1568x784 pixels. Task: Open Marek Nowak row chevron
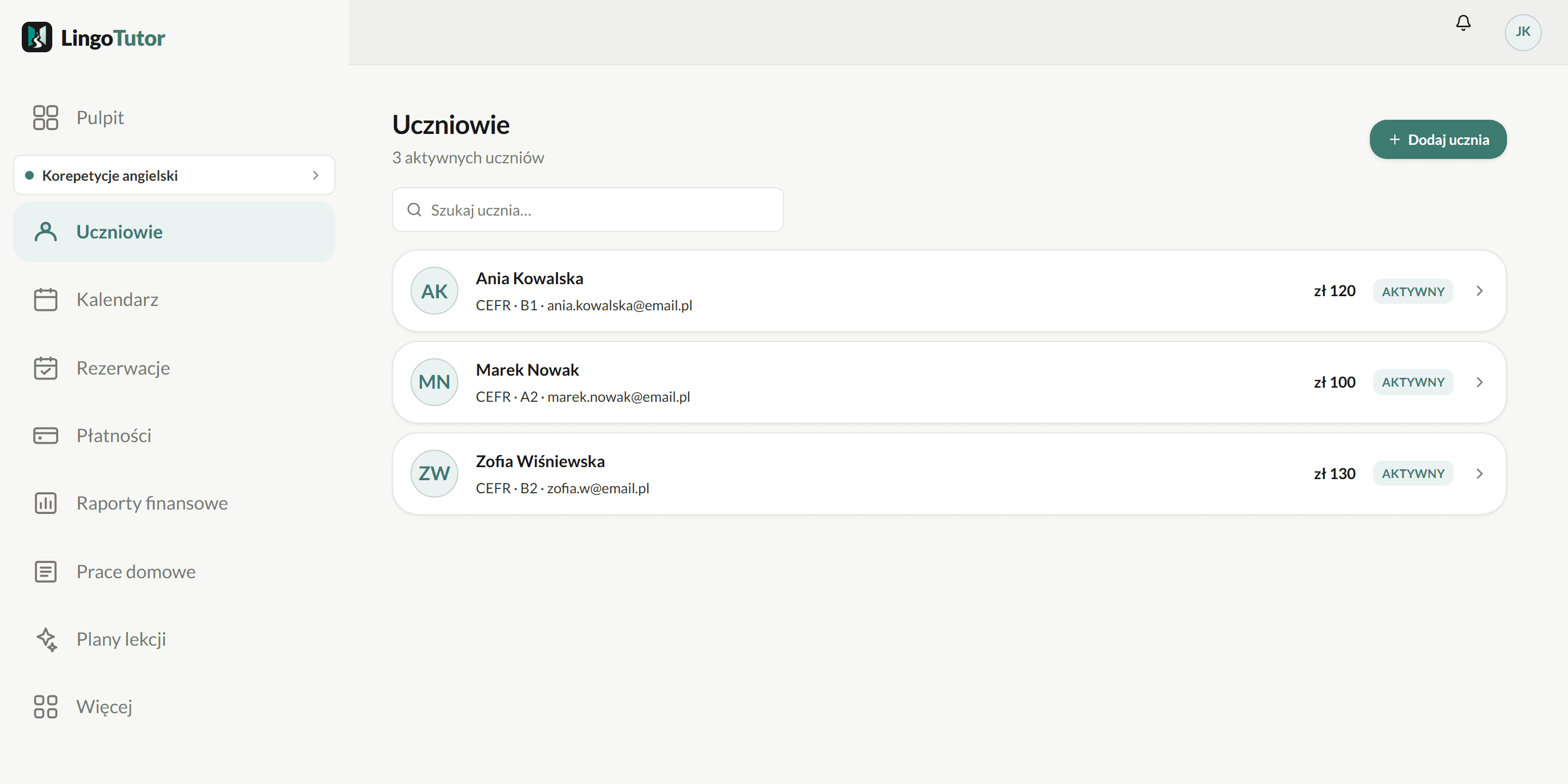pyautogui.click(x=1480, y=382)
